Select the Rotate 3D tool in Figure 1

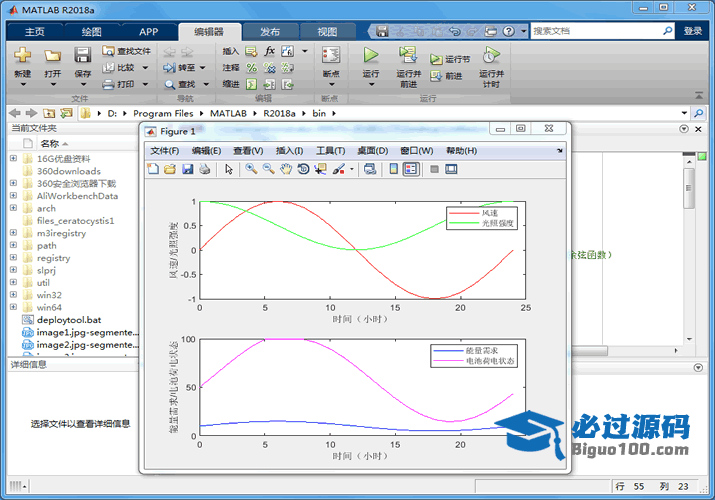pos(303,169)
